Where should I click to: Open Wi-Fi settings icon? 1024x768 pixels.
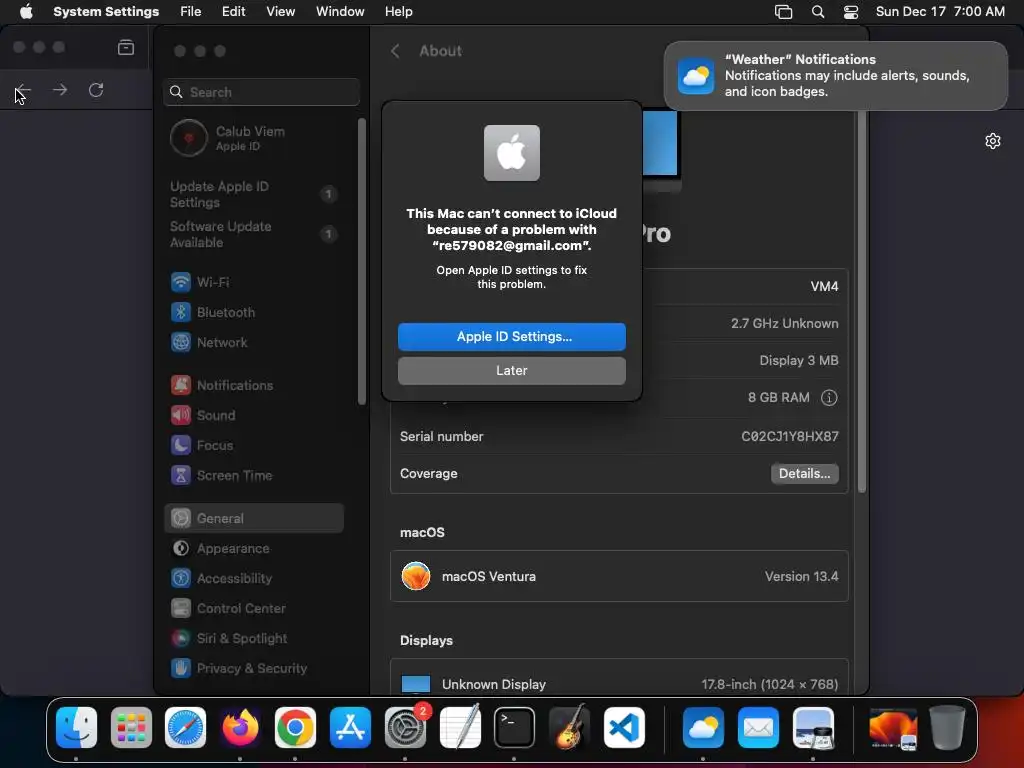181,282
